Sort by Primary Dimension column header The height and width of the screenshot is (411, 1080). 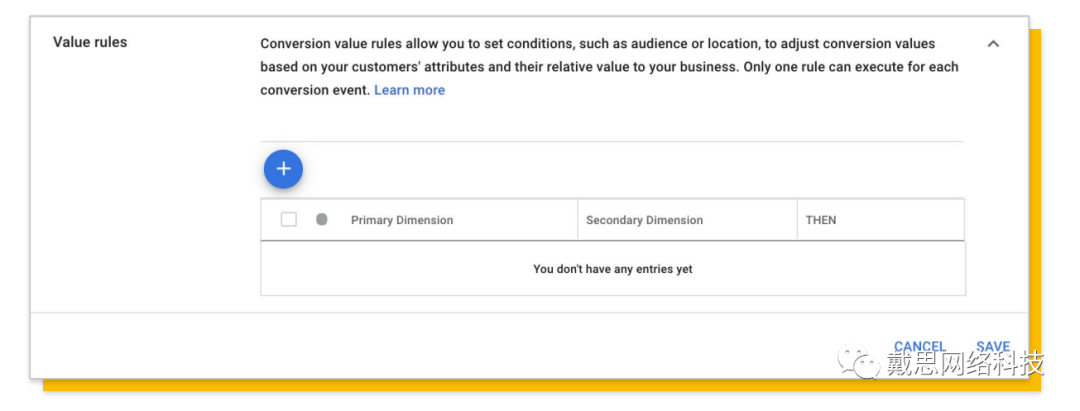pyautogui.click(x=402, y=220)
